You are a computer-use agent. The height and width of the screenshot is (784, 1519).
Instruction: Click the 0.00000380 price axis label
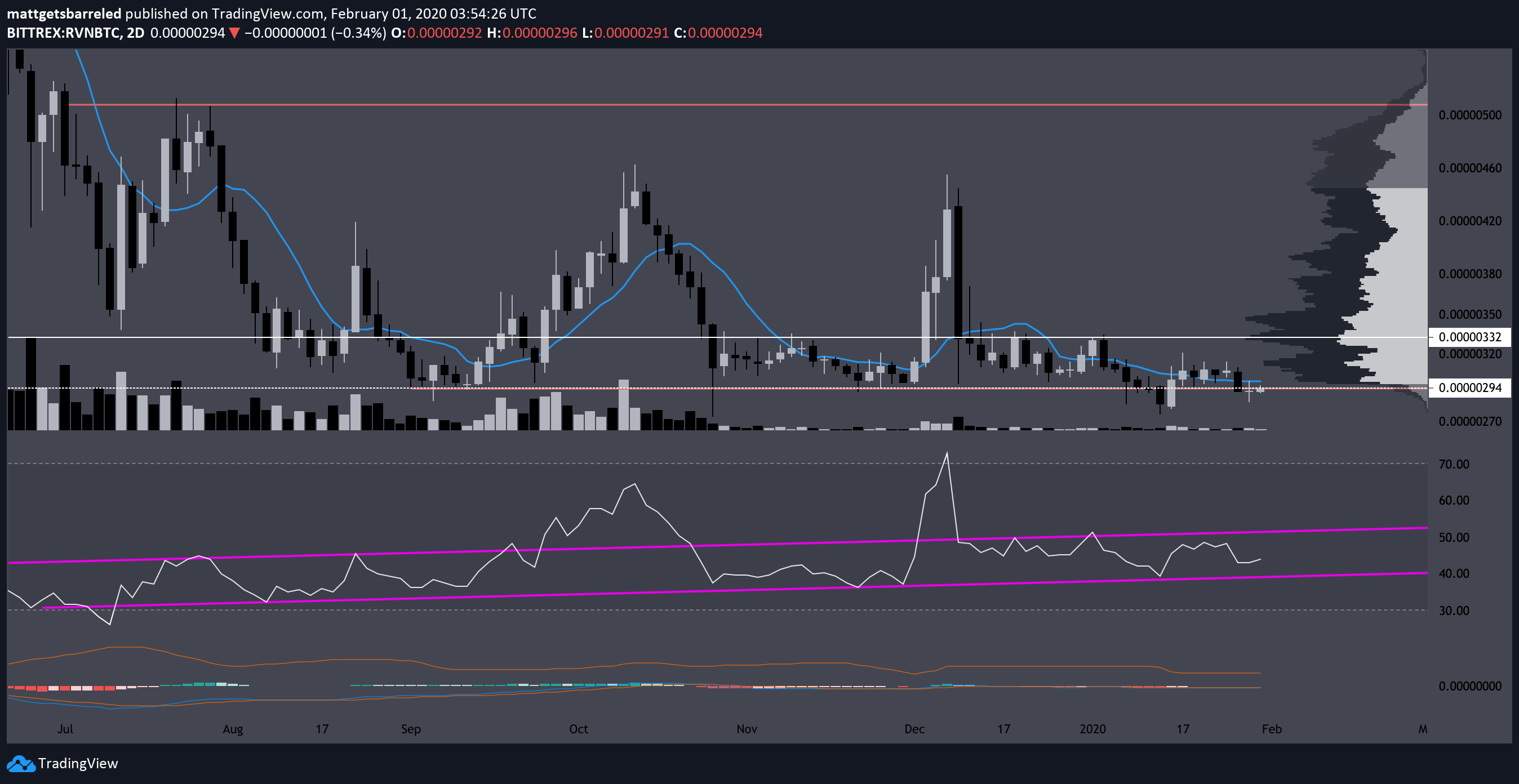[1470, 274]
